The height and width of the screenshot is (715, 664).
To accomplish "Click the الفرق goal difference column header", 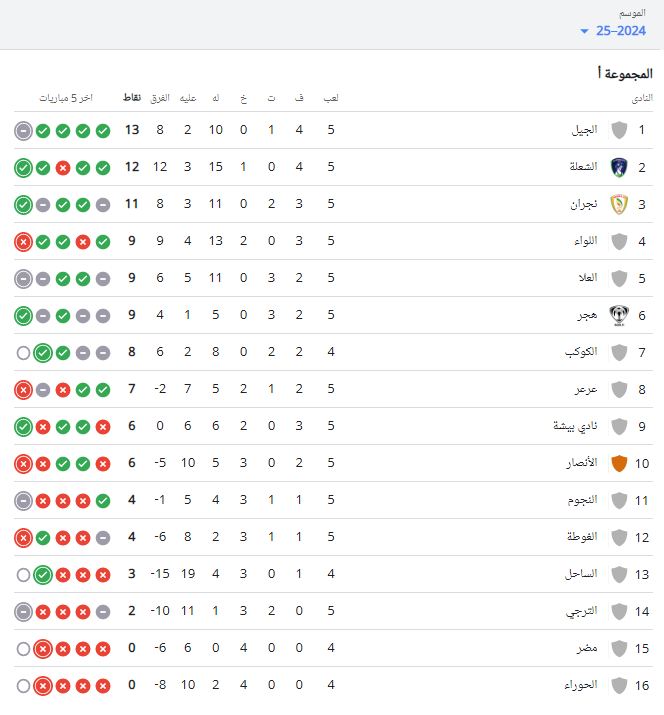I will tap(159, 98).
